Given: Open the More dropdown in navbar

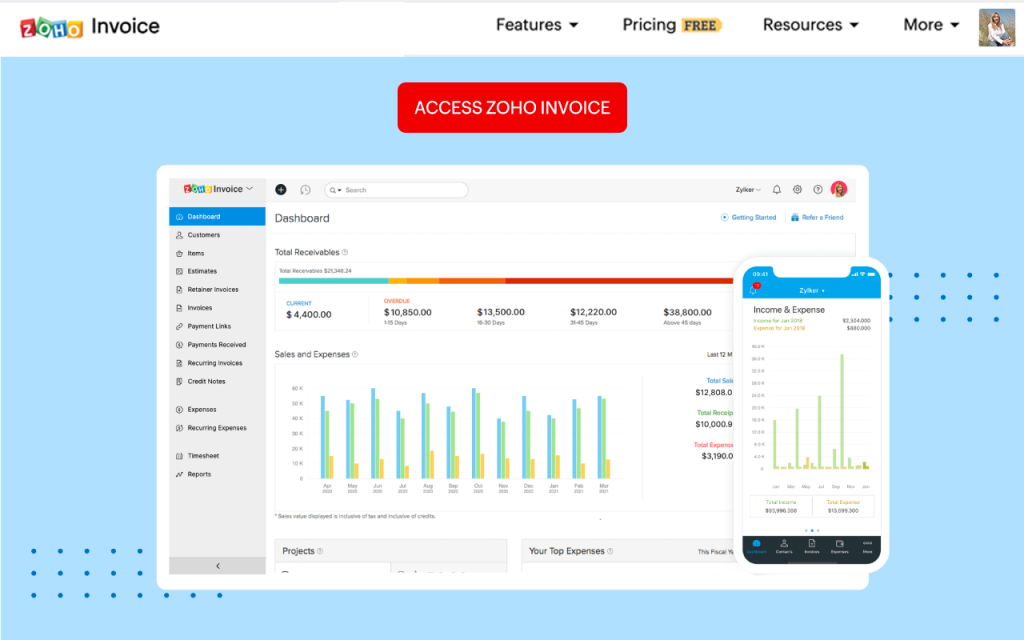Looking at the screenshot, I should 931,25.
